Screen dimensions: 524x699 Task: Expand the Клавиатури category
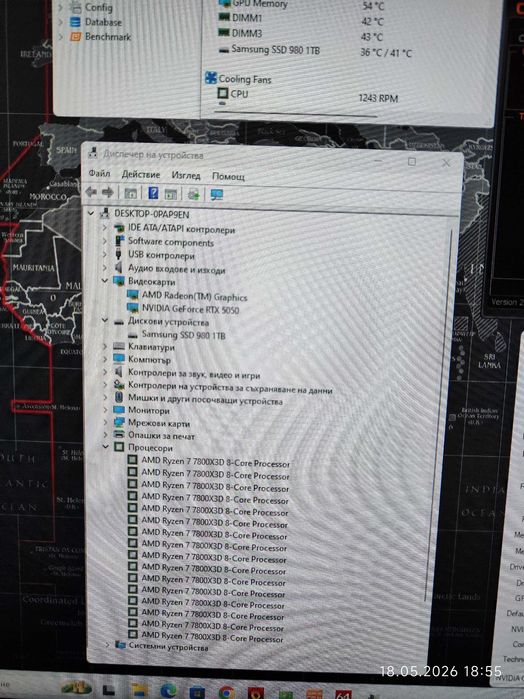click(x=105, y=346)
